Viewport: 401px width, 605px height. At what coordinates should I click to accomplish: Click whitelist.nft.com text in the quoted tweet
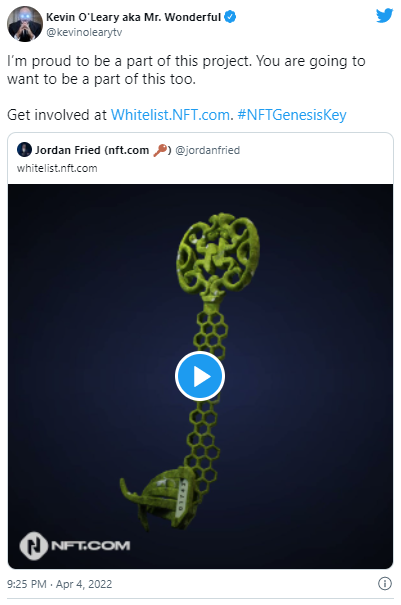[x=57, y=168]
